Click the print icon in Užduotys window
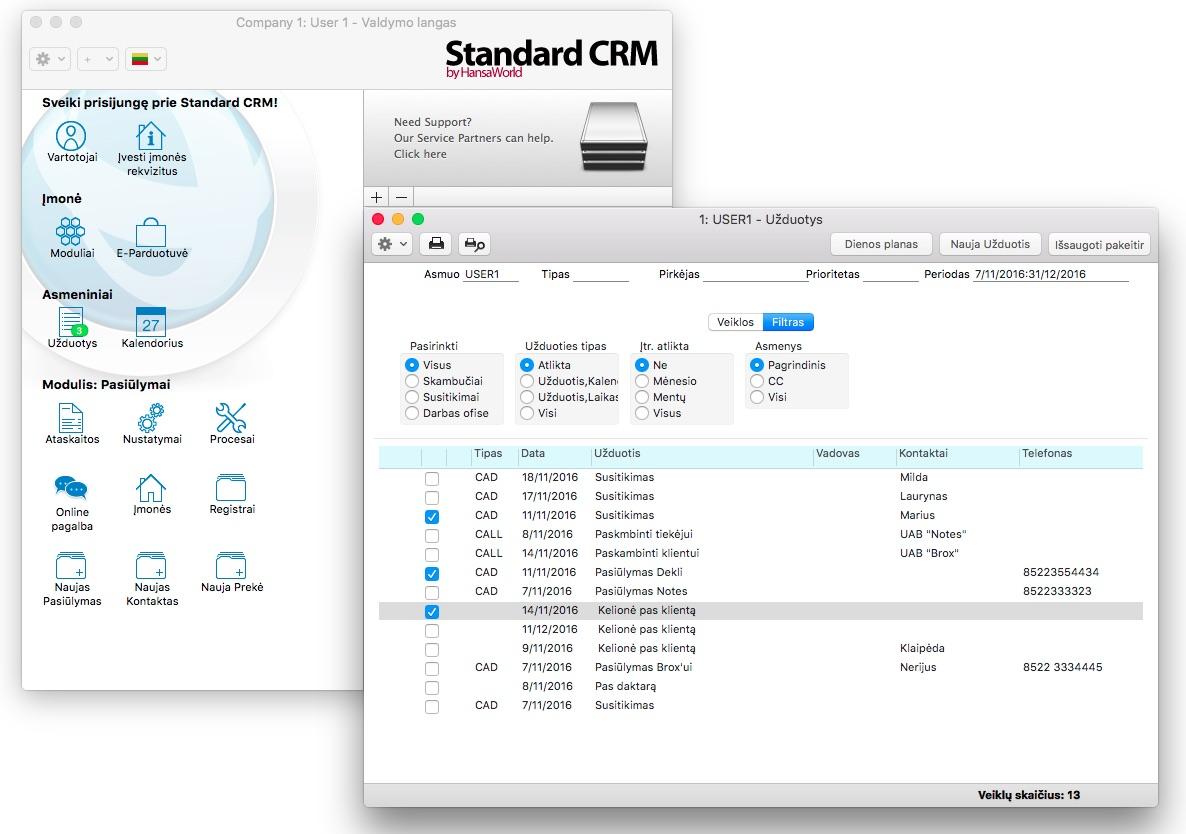Screen dimensions: 1186x834 coord(436,243)
